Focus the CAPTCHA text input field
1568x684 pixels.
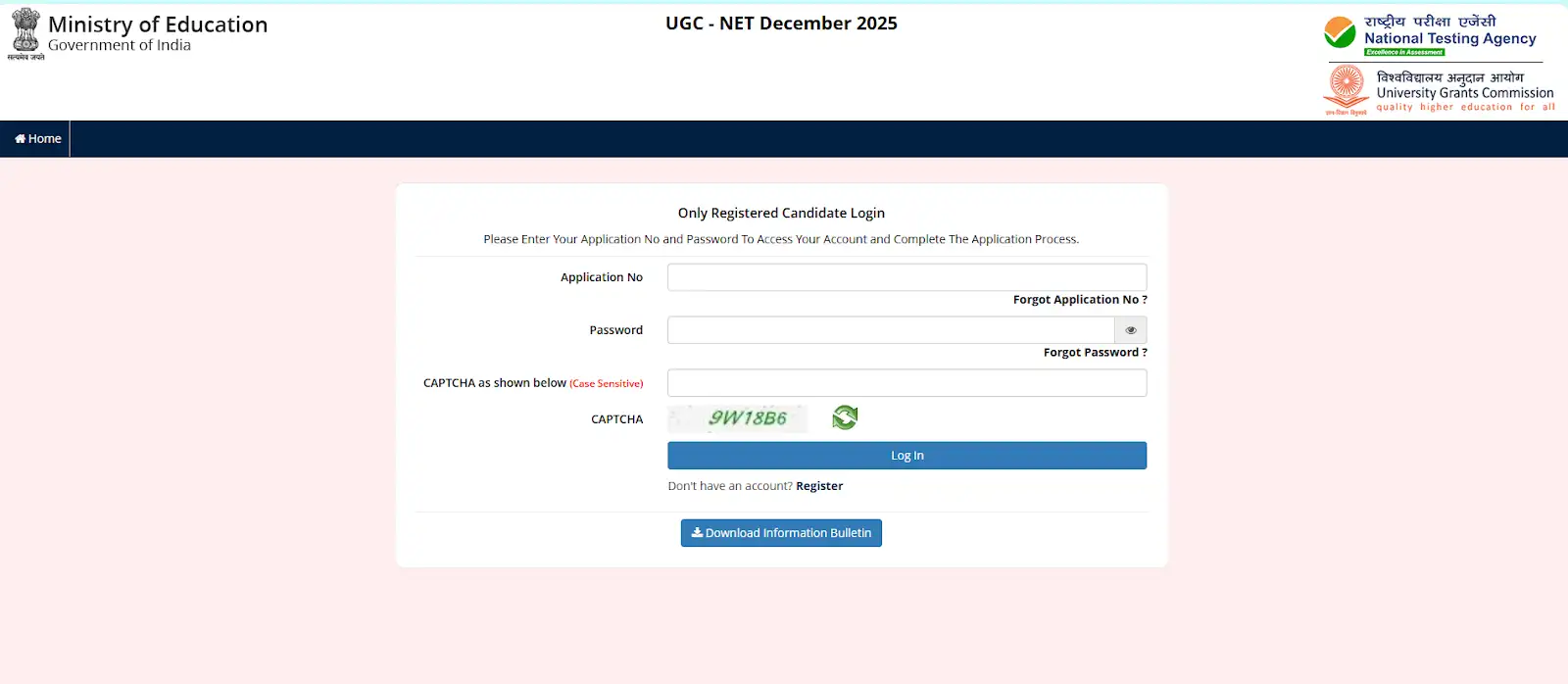[906, 383]
